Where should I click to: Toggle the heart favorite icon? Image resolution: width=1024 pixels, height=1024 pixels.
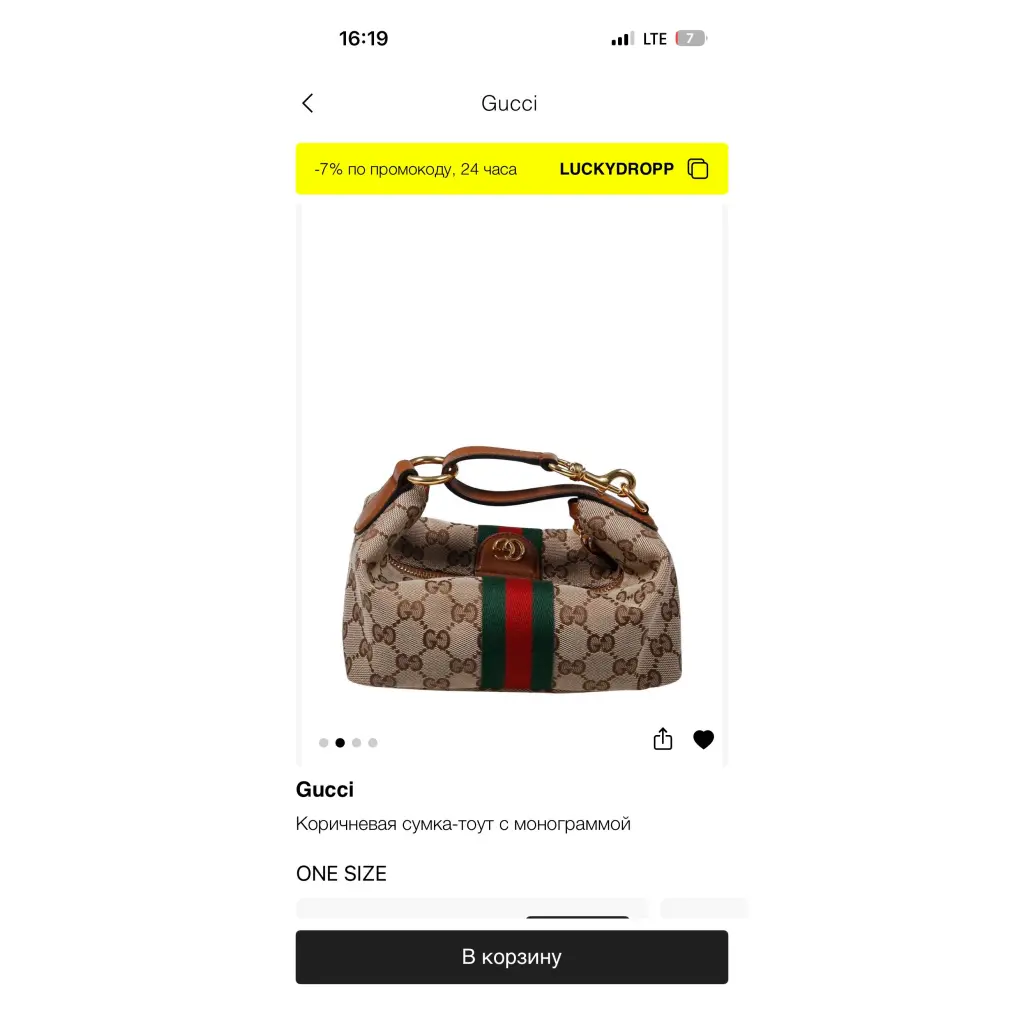coord(703,739)
